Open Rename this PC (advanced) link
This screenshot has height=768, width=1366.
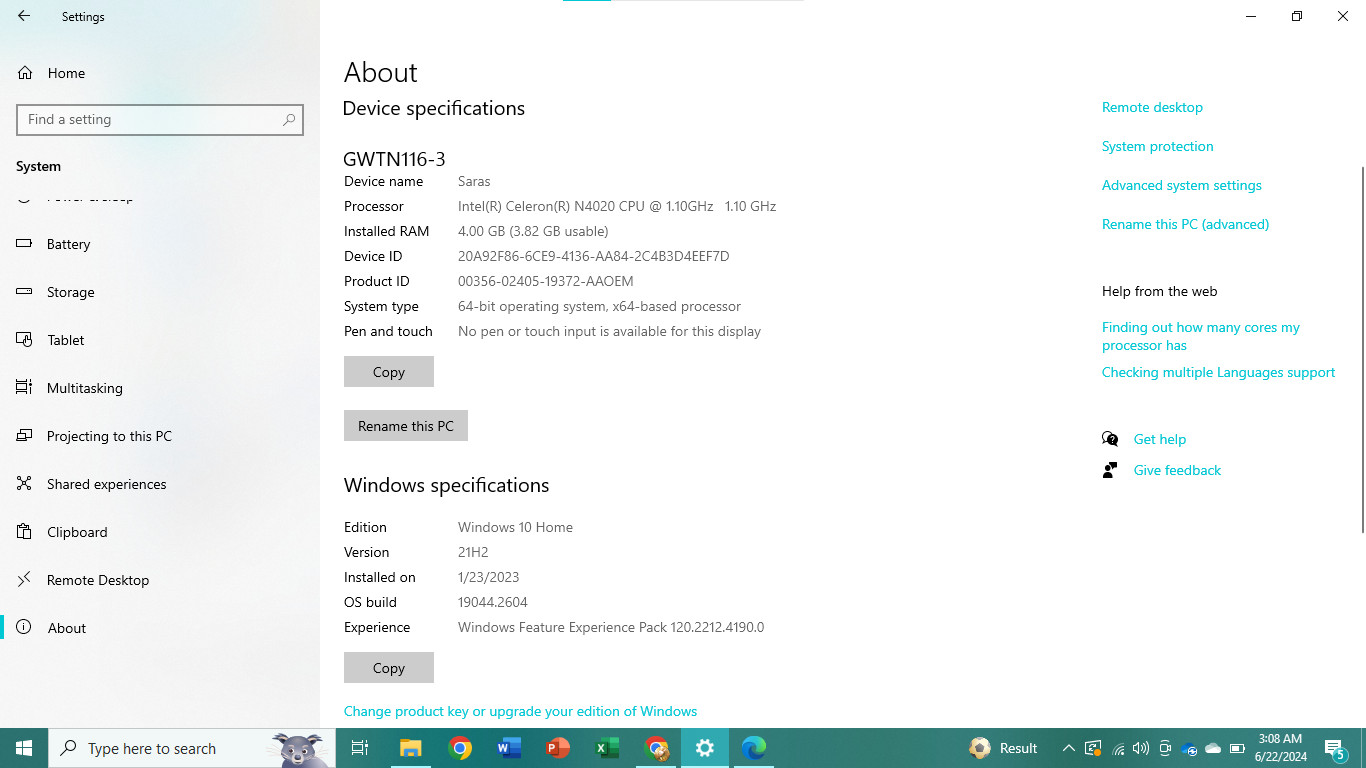pyautogui.click(x=1185, y=224)
